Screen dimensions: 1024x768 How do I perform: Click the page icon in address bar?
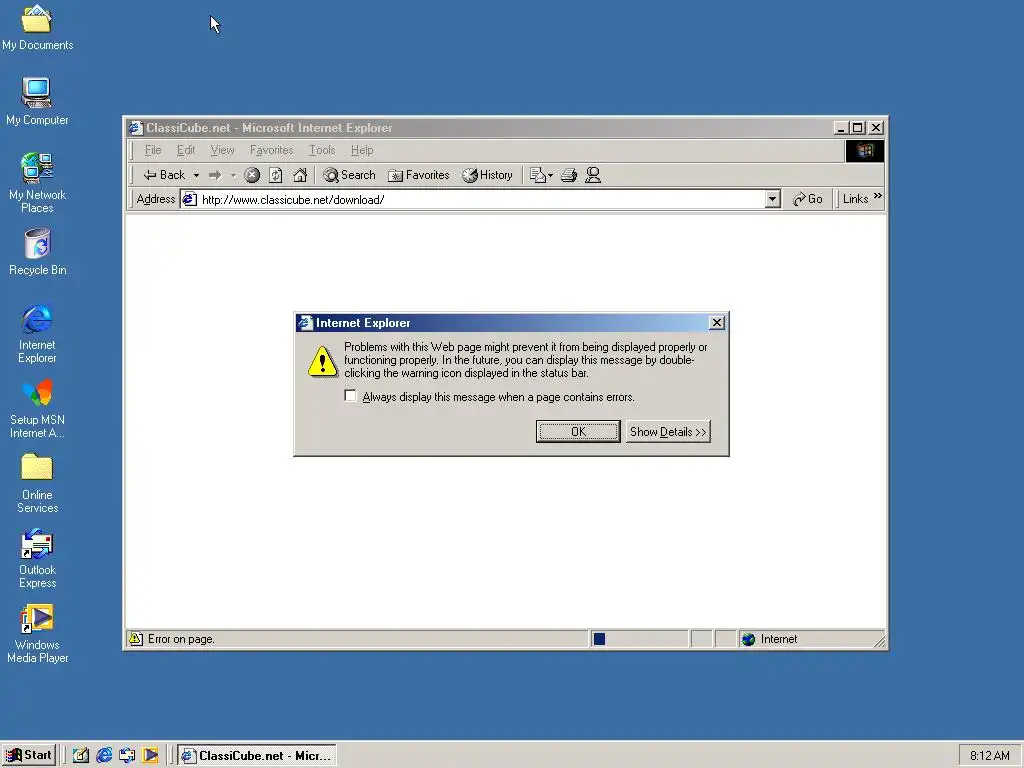click(189, 199)
